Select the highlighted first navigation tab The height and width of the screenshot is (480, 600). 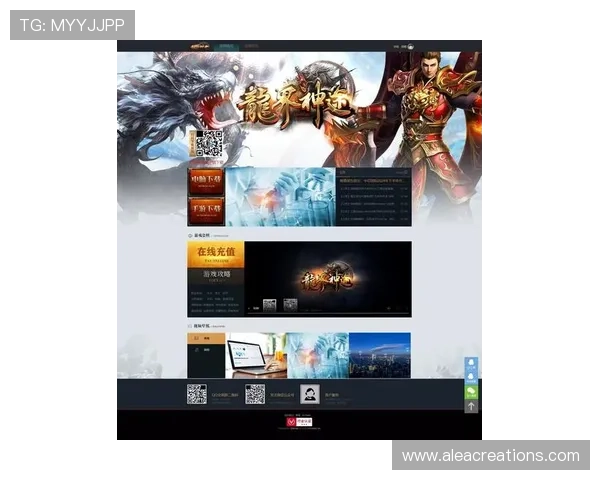coord(228,46)
